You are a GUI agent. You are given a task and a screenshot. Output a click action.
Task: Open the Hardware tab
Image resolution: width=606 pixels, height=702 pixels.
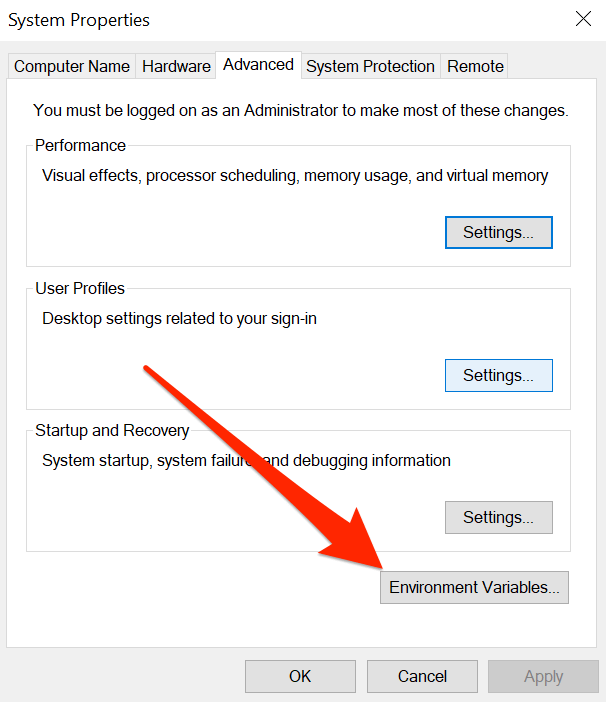[176, 66]
